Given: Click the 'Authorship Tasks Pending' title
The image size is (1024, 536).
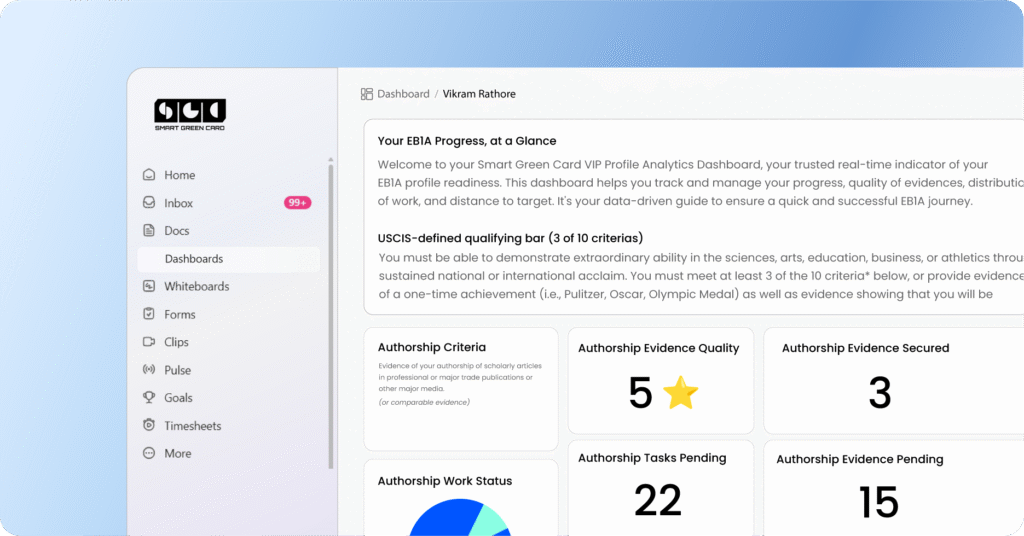Looking at the screenshot, I should tap(652, 458).
